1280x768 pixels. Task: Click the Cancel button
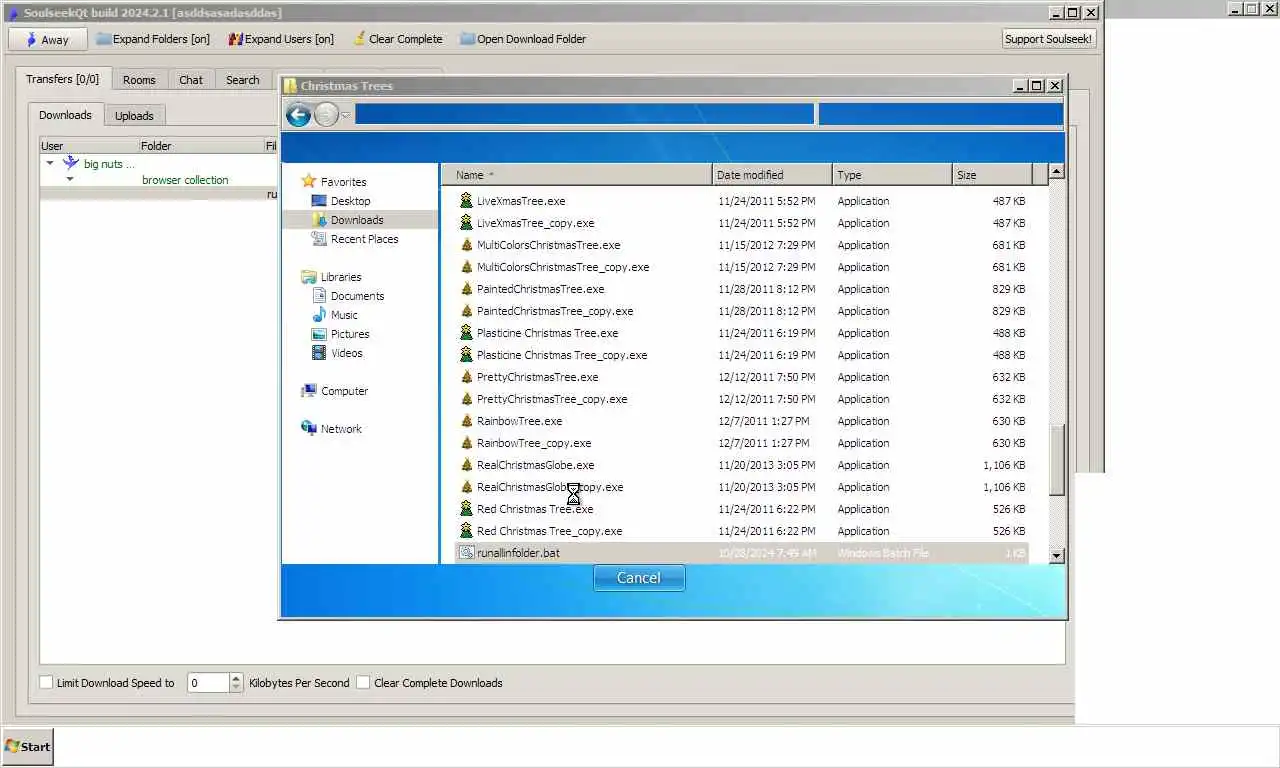[639, 578]
